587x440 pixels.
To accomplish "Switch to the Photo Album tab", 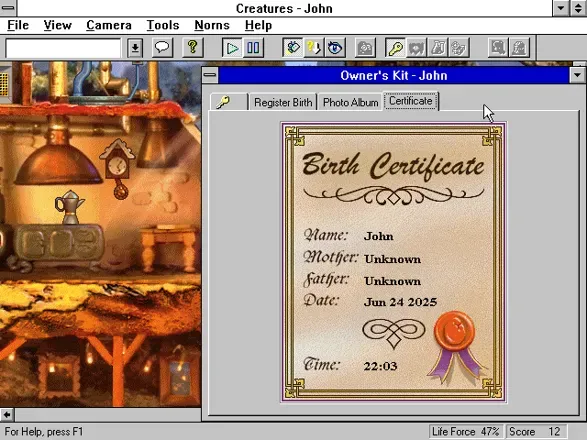I will click(350, 102).
